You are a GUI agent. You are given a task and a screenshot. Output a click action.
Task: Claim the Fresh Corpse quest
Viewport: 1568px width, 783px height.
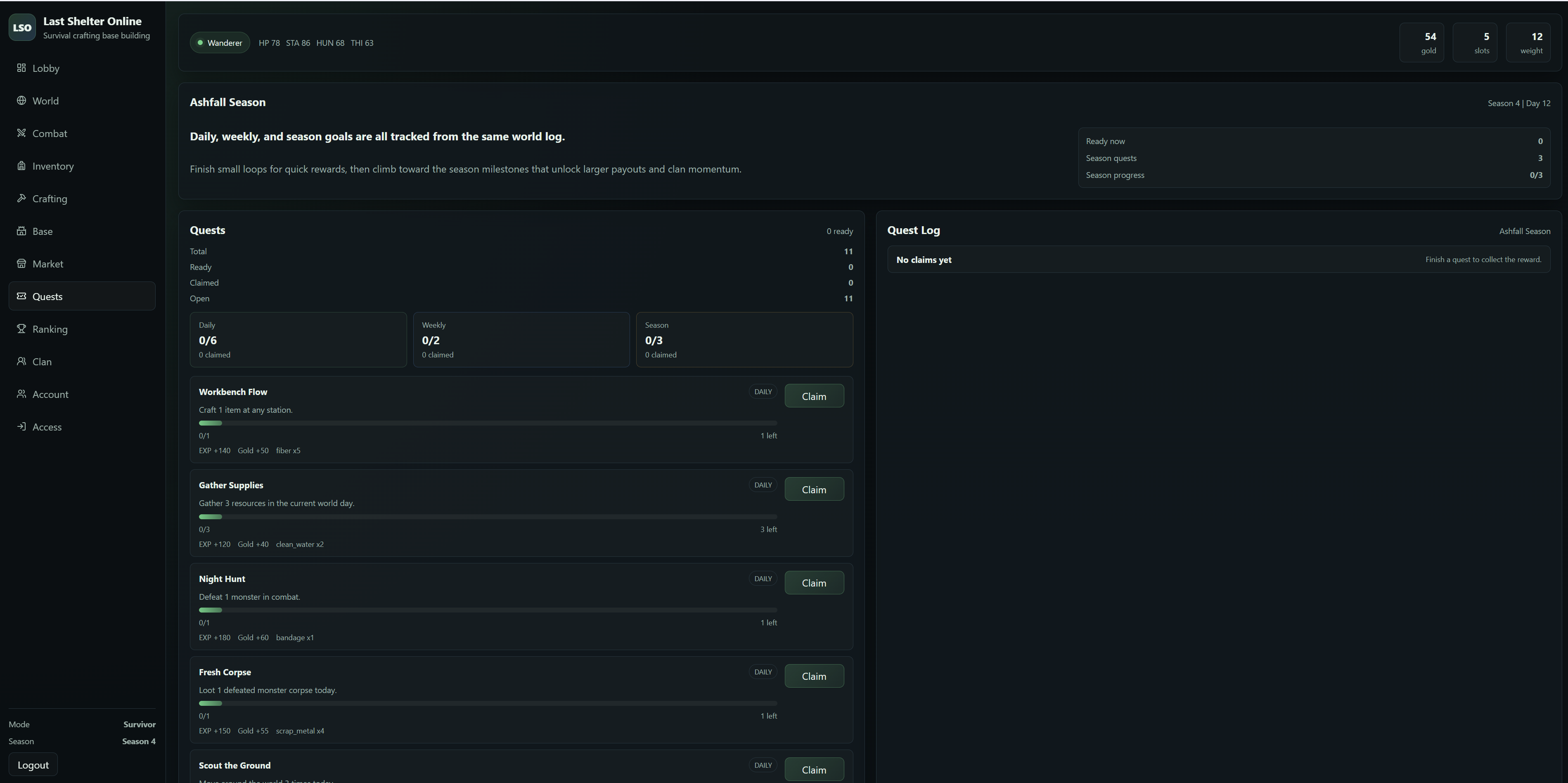(814, 676)
